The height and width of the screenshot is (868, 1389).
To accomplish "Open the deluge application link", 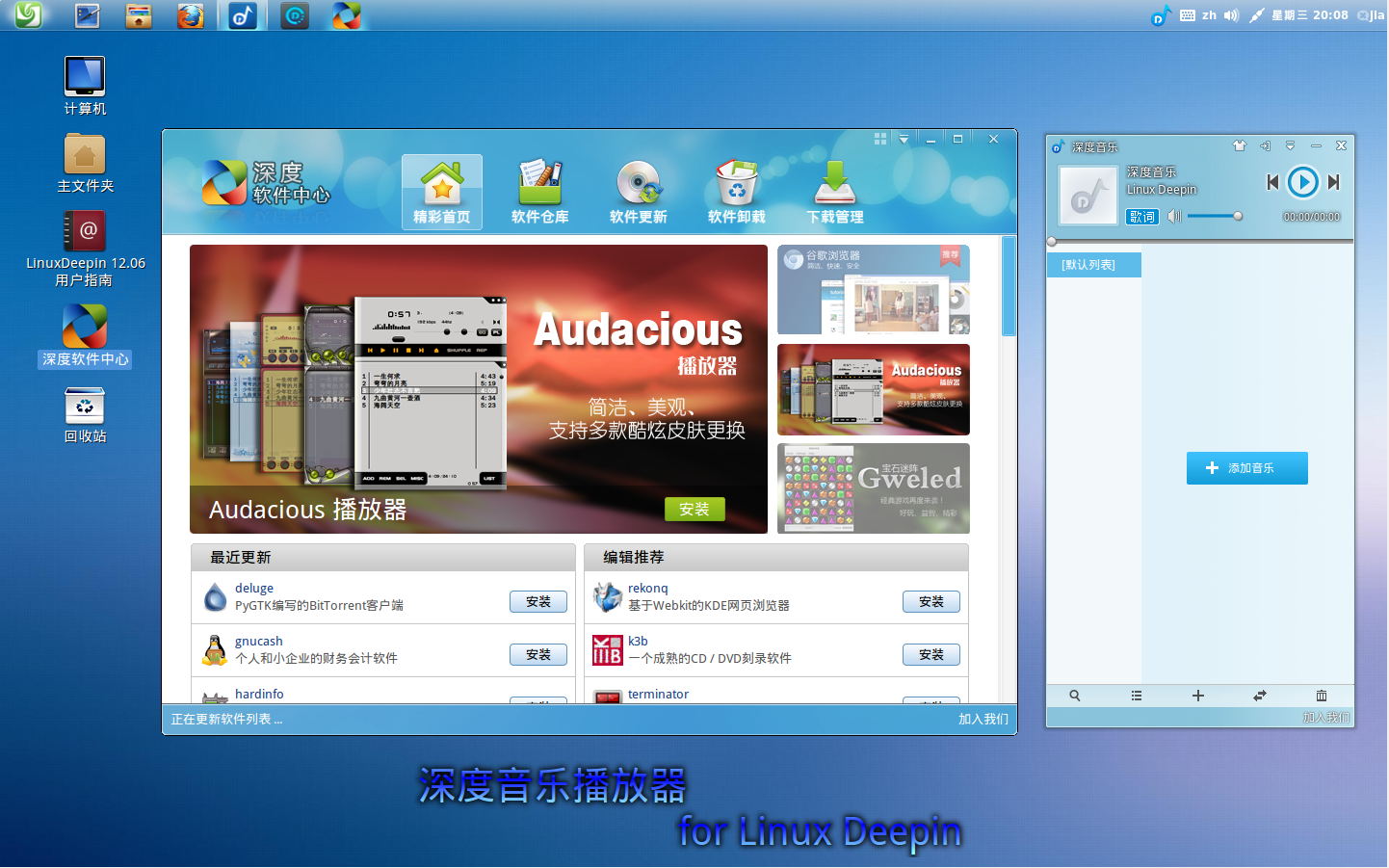I will pyautogui.click(x=254, y=589).
